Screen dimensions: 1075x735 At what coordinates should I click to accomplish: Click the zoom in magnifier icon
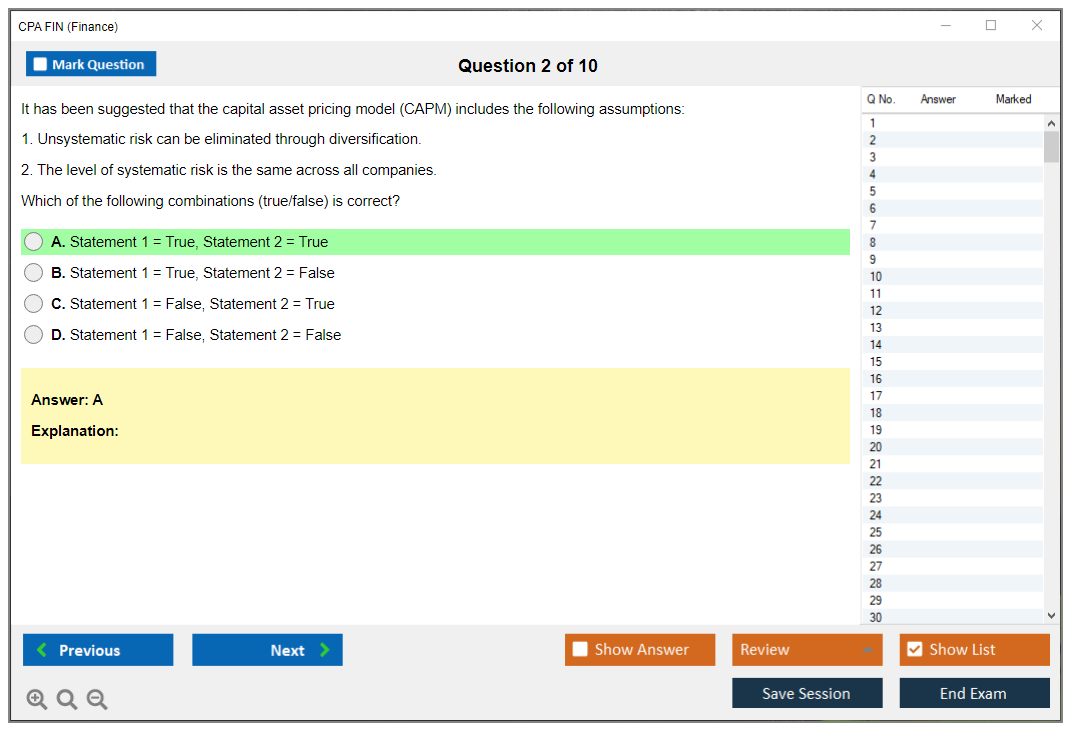click(37, 699)
